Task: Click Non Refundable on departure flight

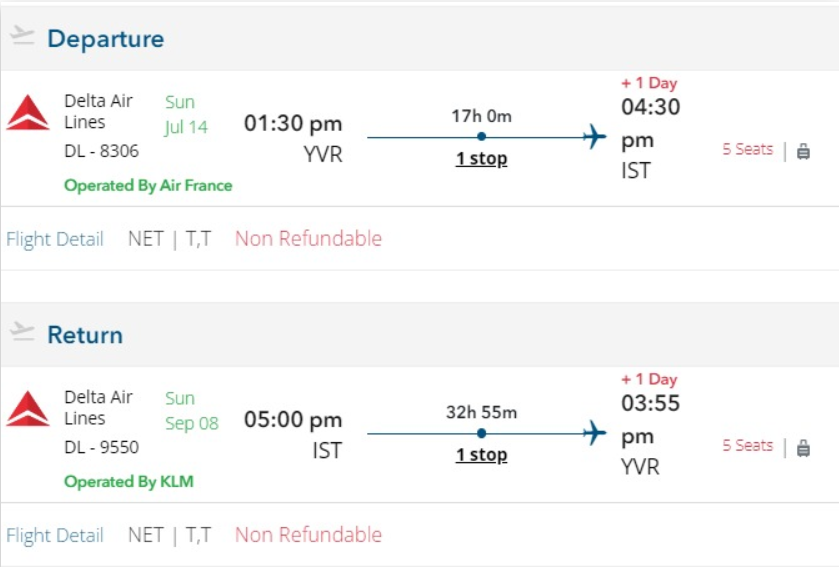Action: [308, 239]
